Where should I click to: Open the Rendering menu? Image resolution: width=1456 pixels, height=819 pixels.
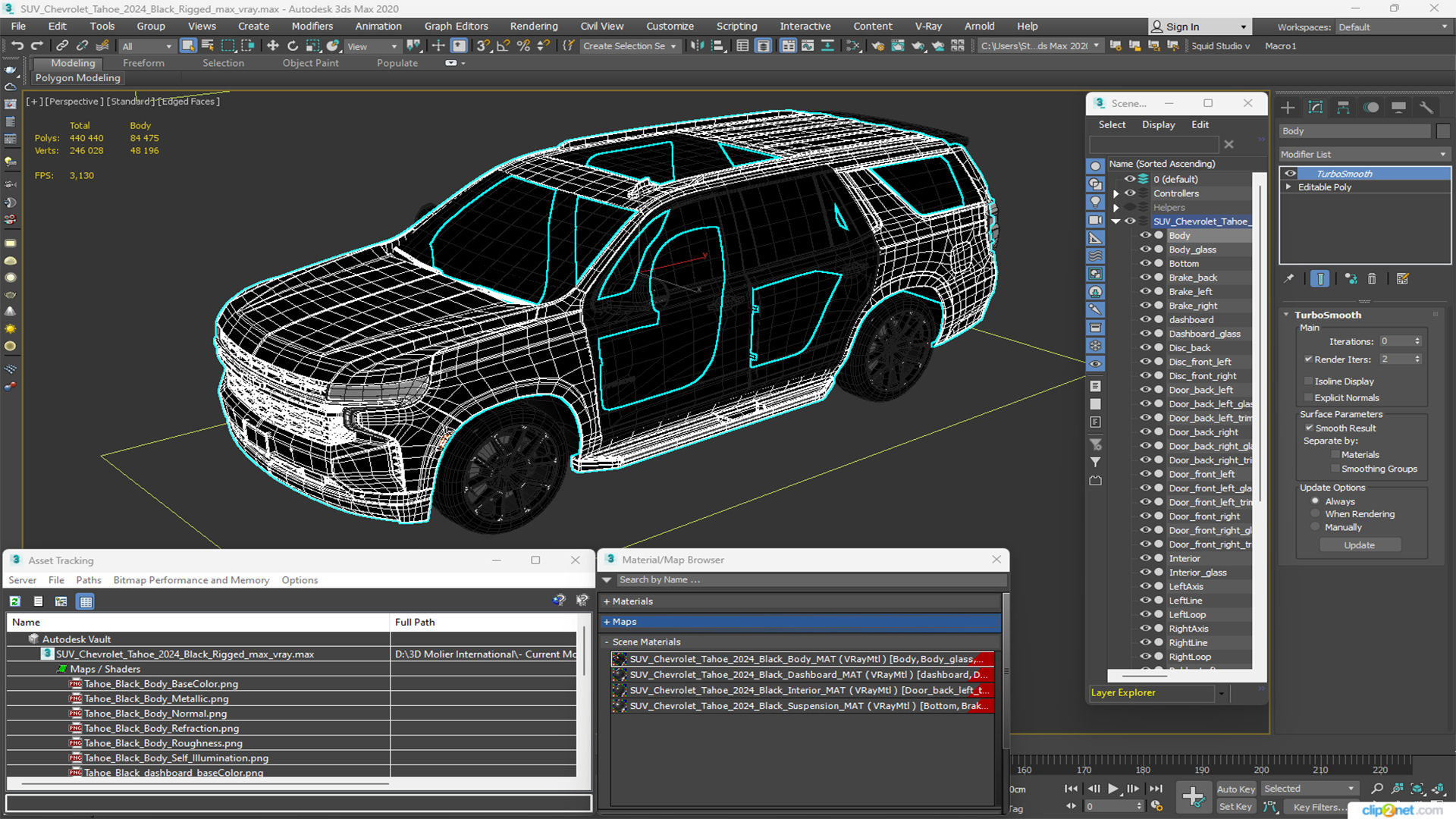[x=533, y=27]
